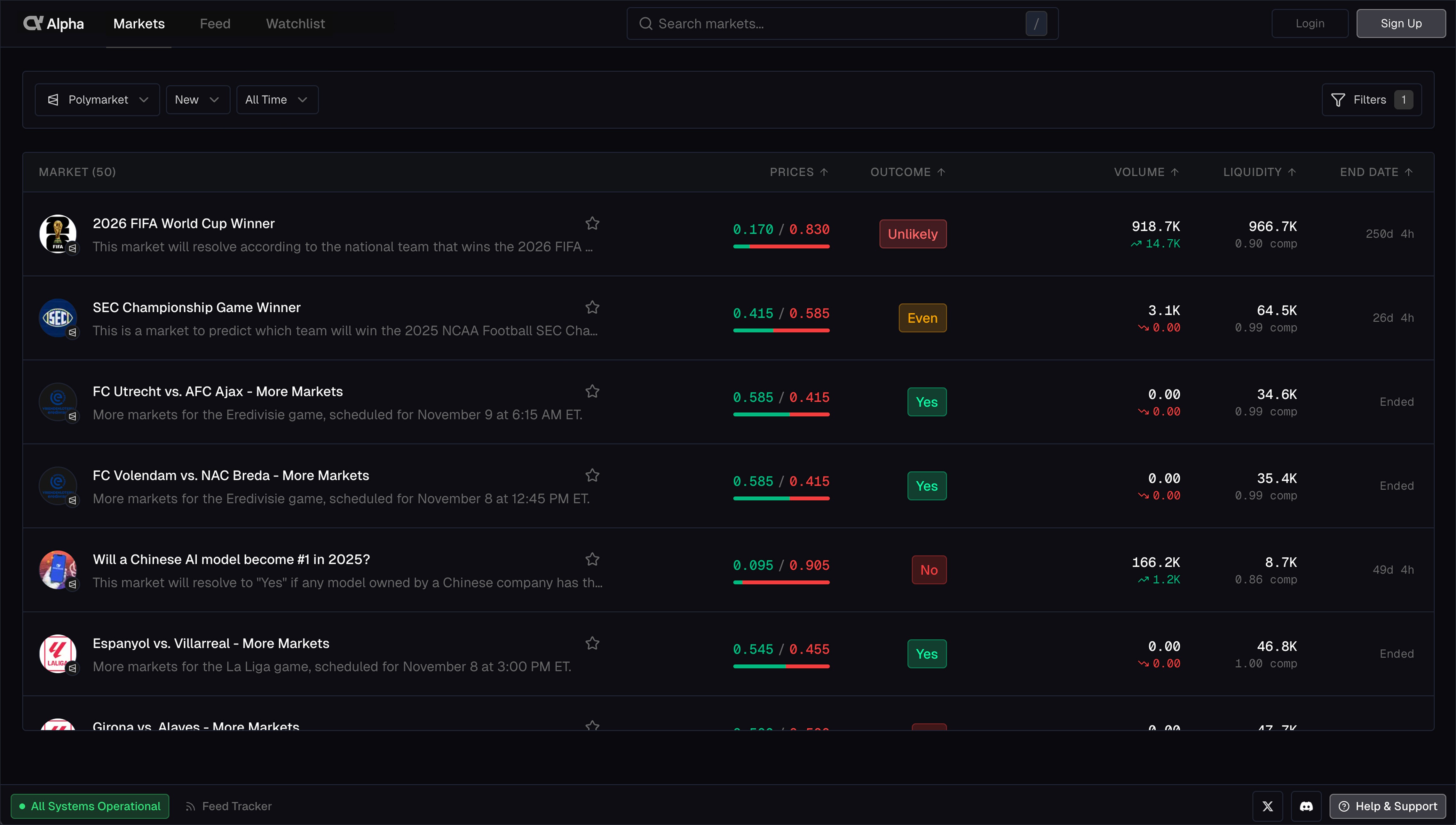Viewport: 1456px width, 825px height.
Task: Star the Espanyol vs. Villarreal market
Action: [592, 643]
